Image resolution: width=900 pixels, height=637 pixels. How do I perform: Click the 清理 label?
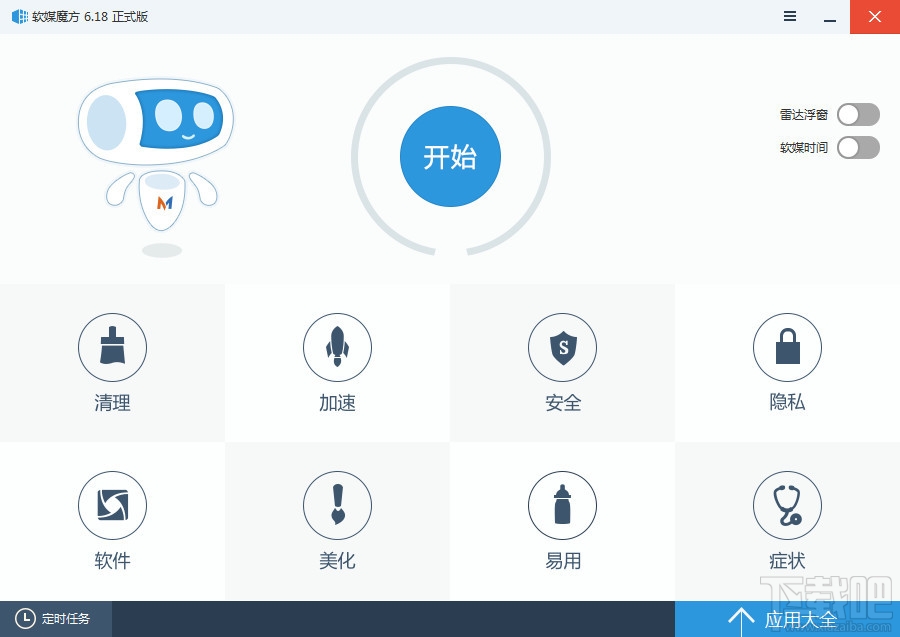pos(112,403)
